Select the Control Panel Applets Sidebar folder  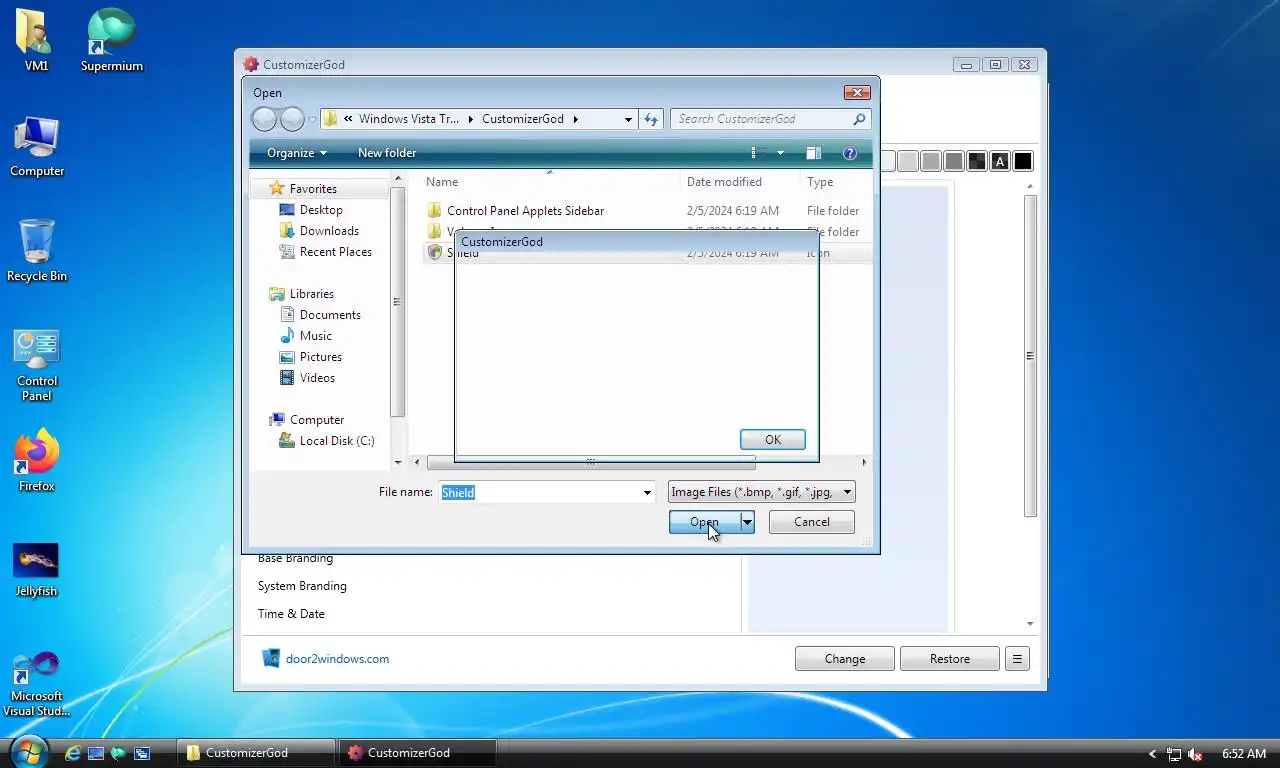525,211
